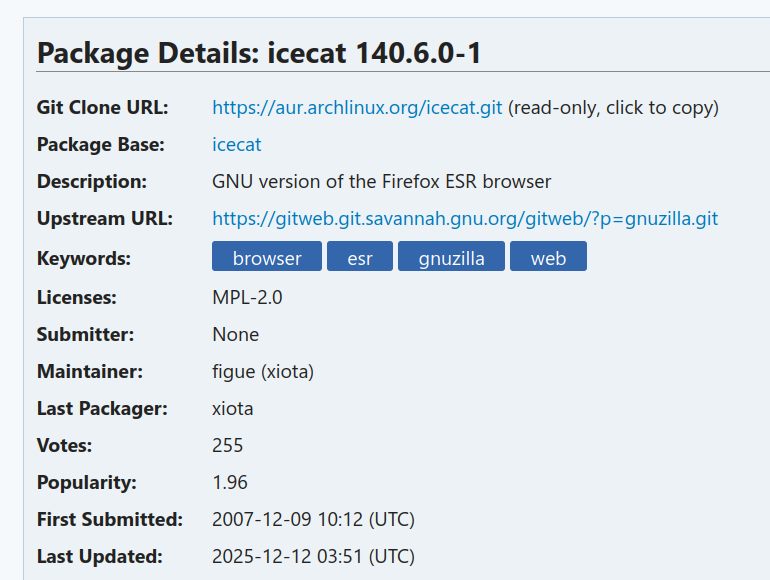This screenshot has width=770, height=580.
Task: Click the '(read-only, click to copy)' note
Action: [613, 108]
